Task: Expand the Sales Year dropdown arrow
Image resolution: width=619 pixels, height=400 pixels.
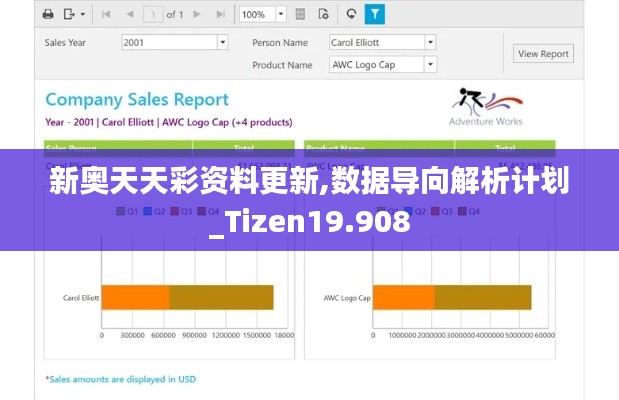Action: (x=223, y=42)
